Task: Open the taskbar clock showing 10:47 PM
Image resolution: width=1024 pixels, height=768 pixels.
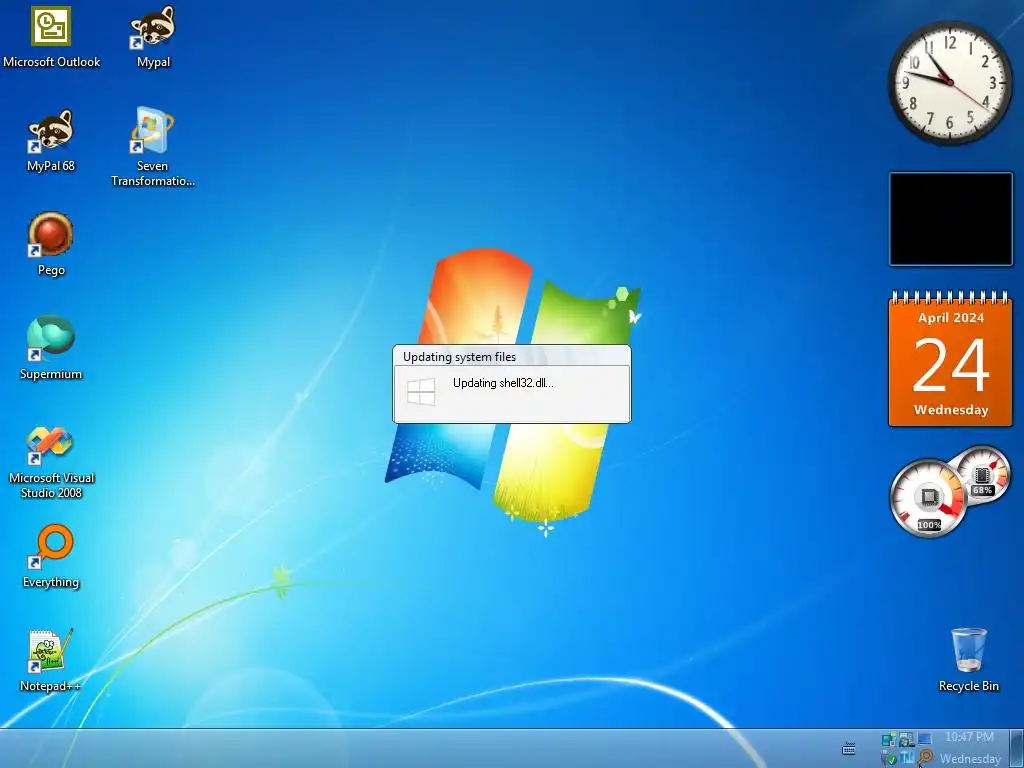Action: click(970, 748)
